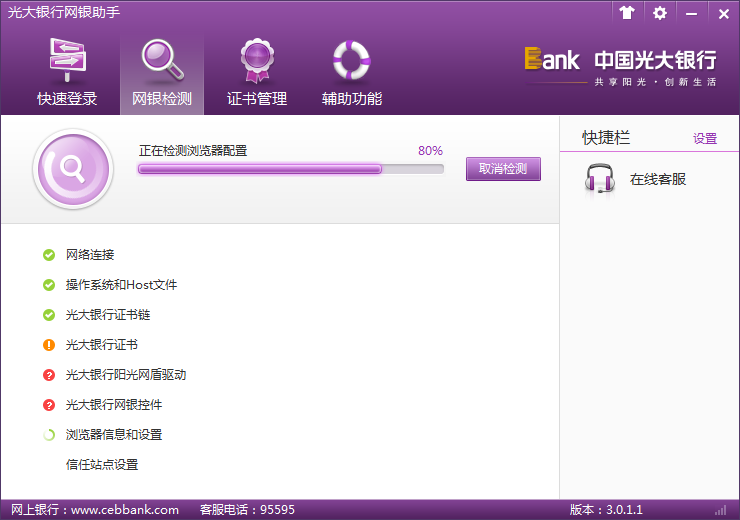
Task: Select the 网银检测 magnifier icon
Action: (161, 62)
